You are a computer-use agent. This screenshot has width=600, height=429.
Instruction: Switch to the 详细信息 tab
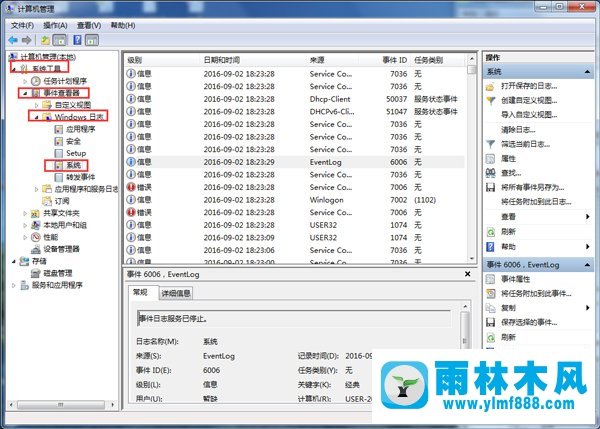176,293
